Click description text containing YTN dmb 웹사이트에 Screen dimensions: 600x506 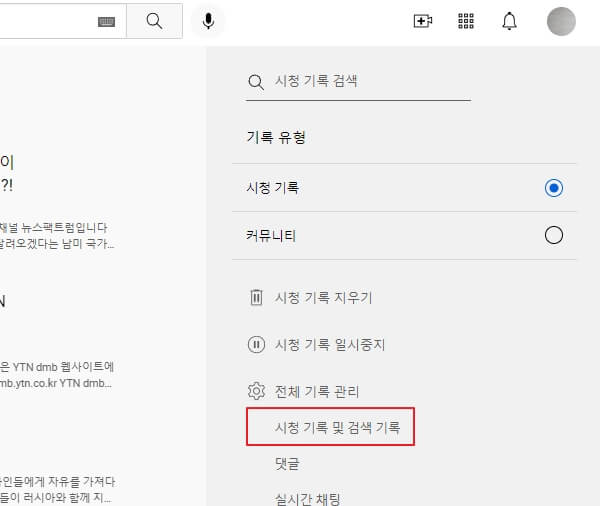click(x=57, y=367)
